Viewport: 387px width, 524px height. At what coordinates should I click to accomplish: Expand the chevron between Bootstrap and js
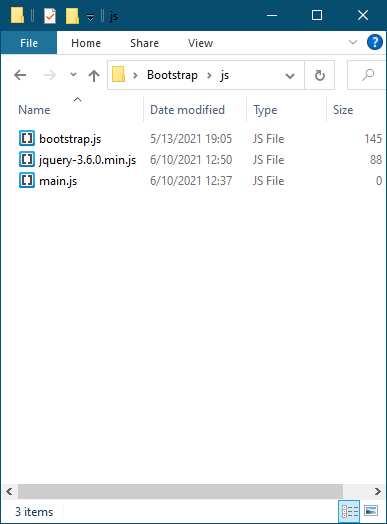(x=209, y=76)
